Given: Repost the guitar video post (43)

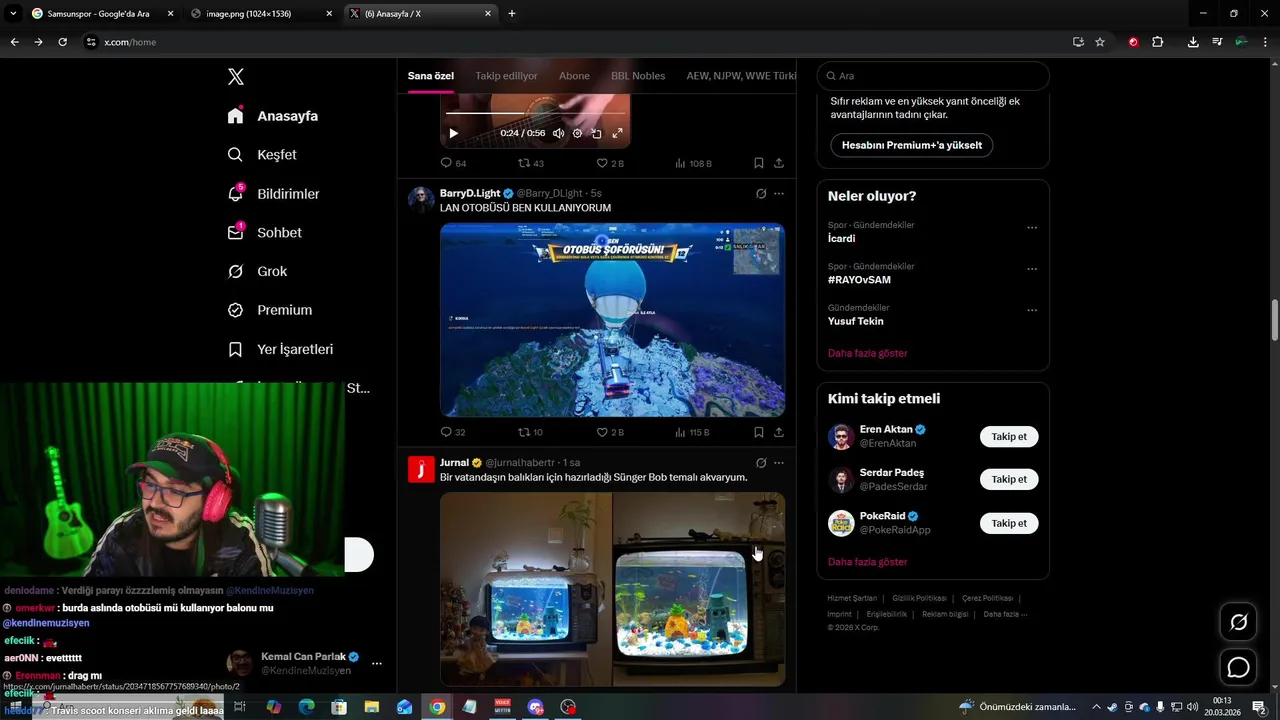Looking at the screenshot, I should tap(531, 163).
